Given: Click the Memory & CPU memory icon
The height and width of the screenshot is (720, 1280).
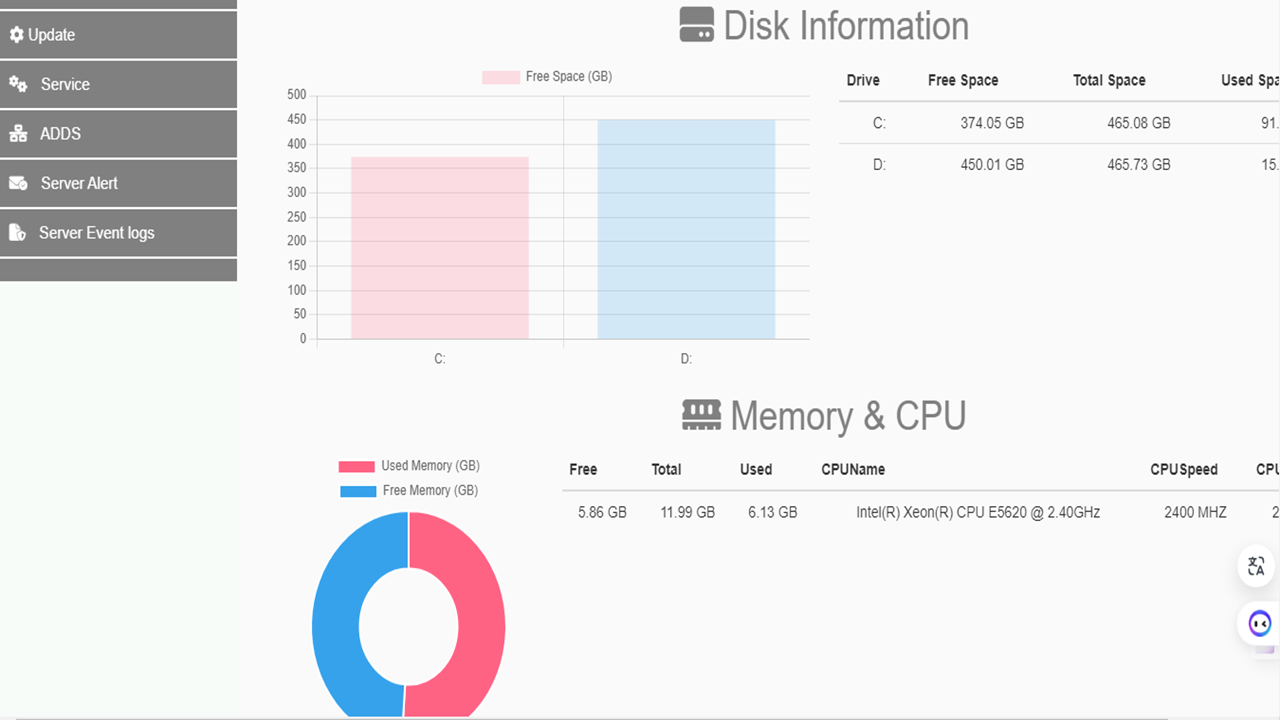Looking at the screenshot, I should [701, 415].
